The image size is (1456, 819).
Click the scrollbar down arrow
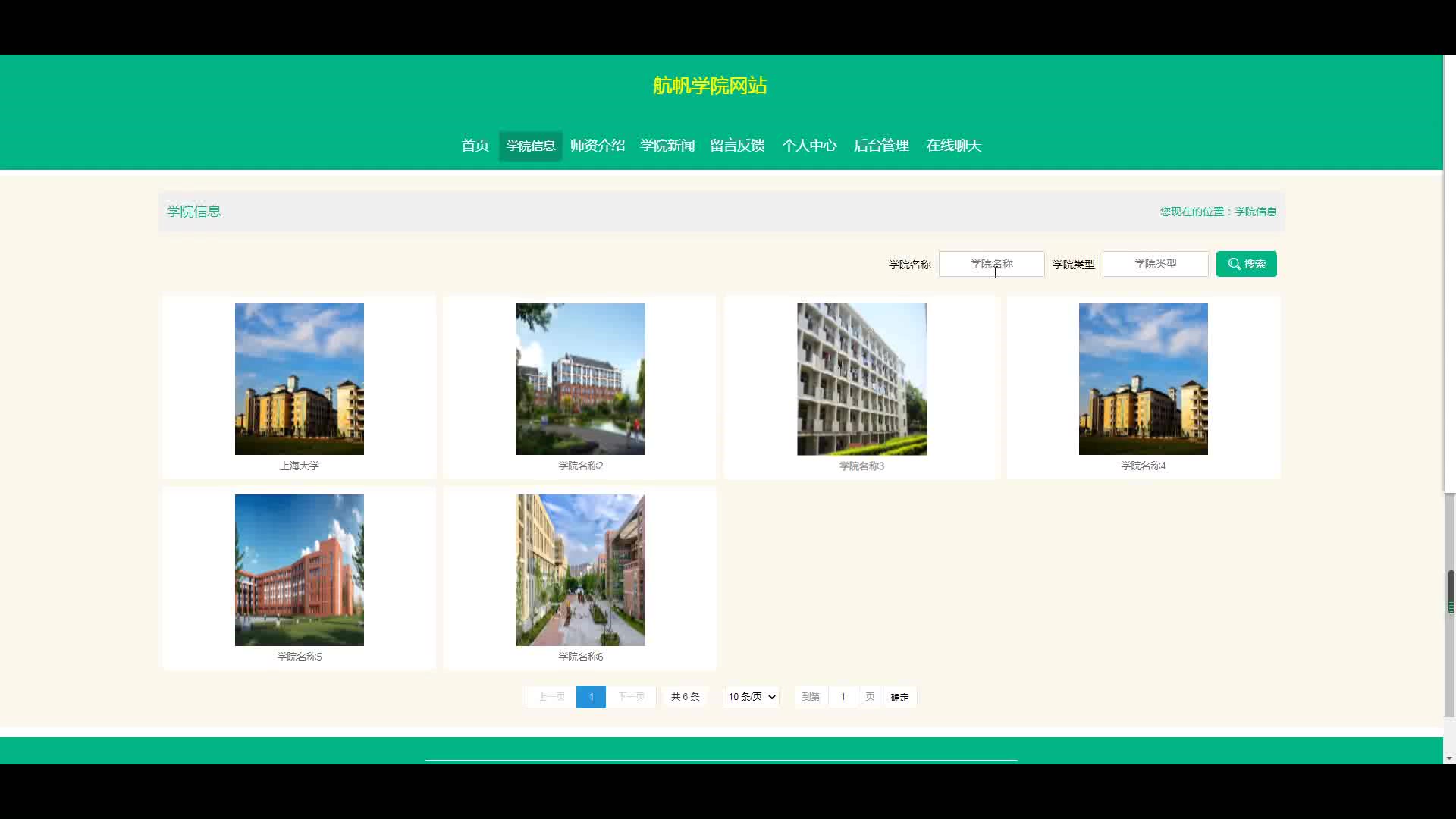coord(1449,758)
